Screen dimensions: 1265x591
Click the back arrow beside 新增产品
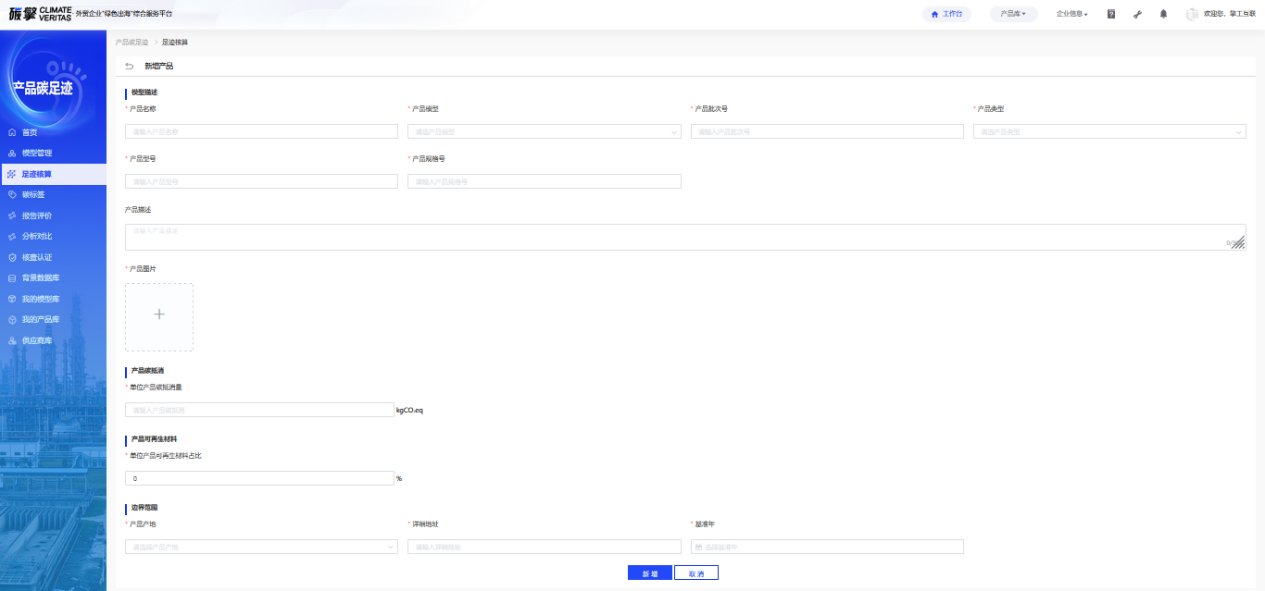(x=129, y=66)
